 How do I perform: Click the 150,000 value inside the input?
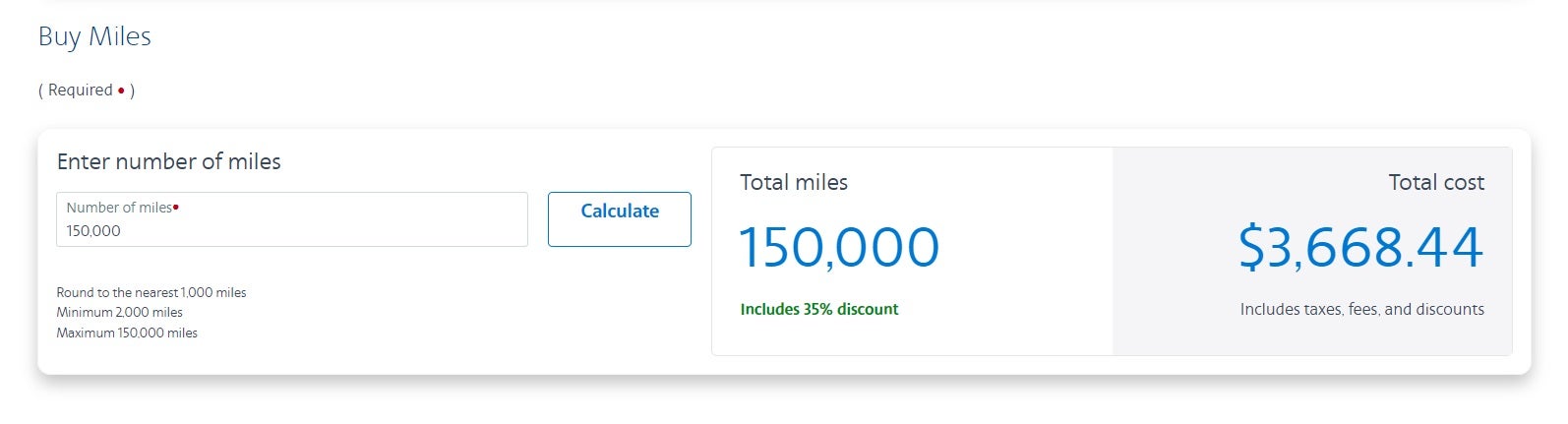(93, 231)
